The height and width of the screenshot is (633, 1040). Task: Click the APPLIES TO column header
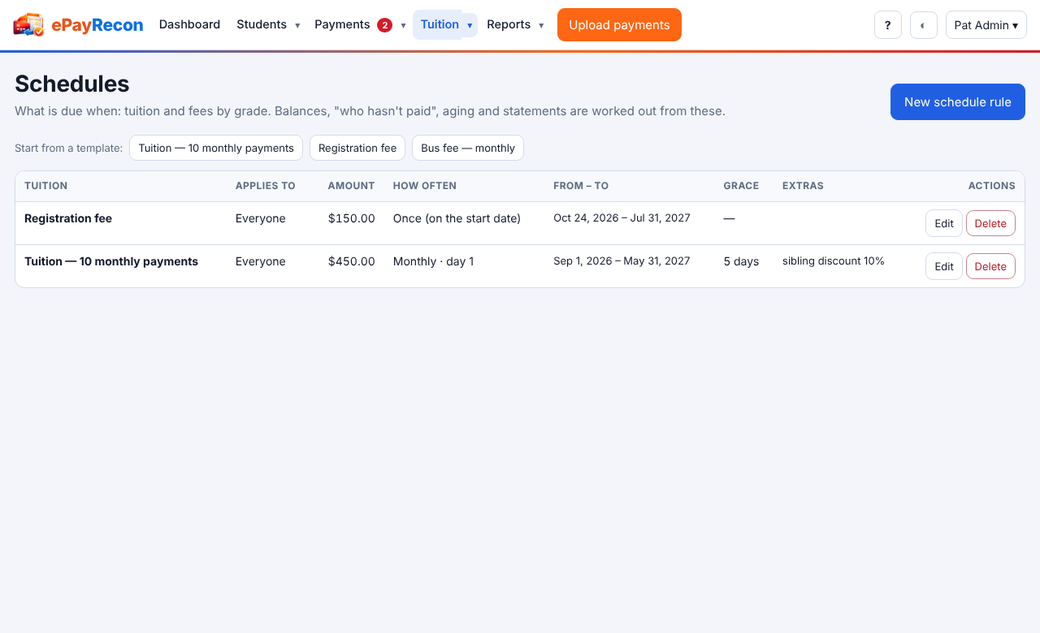coord(265,186)
